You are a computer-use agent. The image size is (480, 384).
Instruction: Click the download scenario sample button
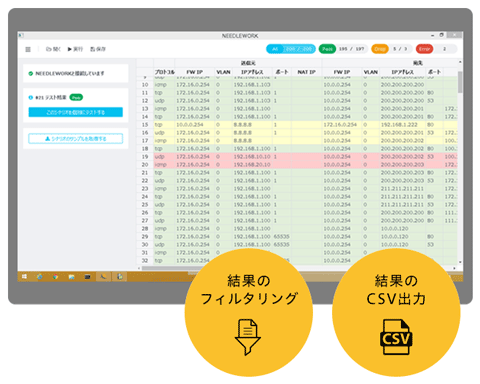[76, 139]
